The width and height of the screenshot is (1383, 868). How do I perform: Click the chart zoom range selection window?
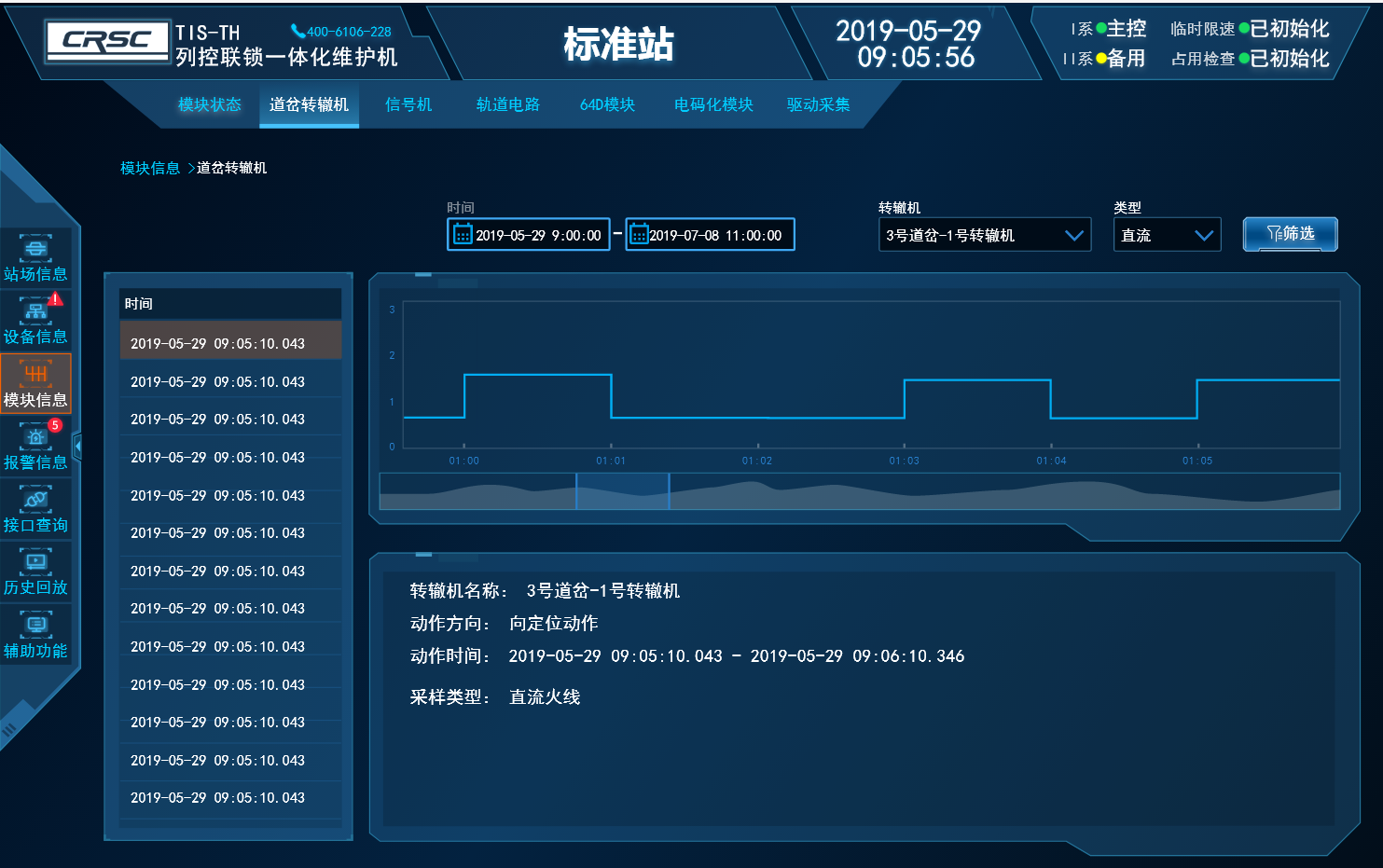tap(622, 491)
